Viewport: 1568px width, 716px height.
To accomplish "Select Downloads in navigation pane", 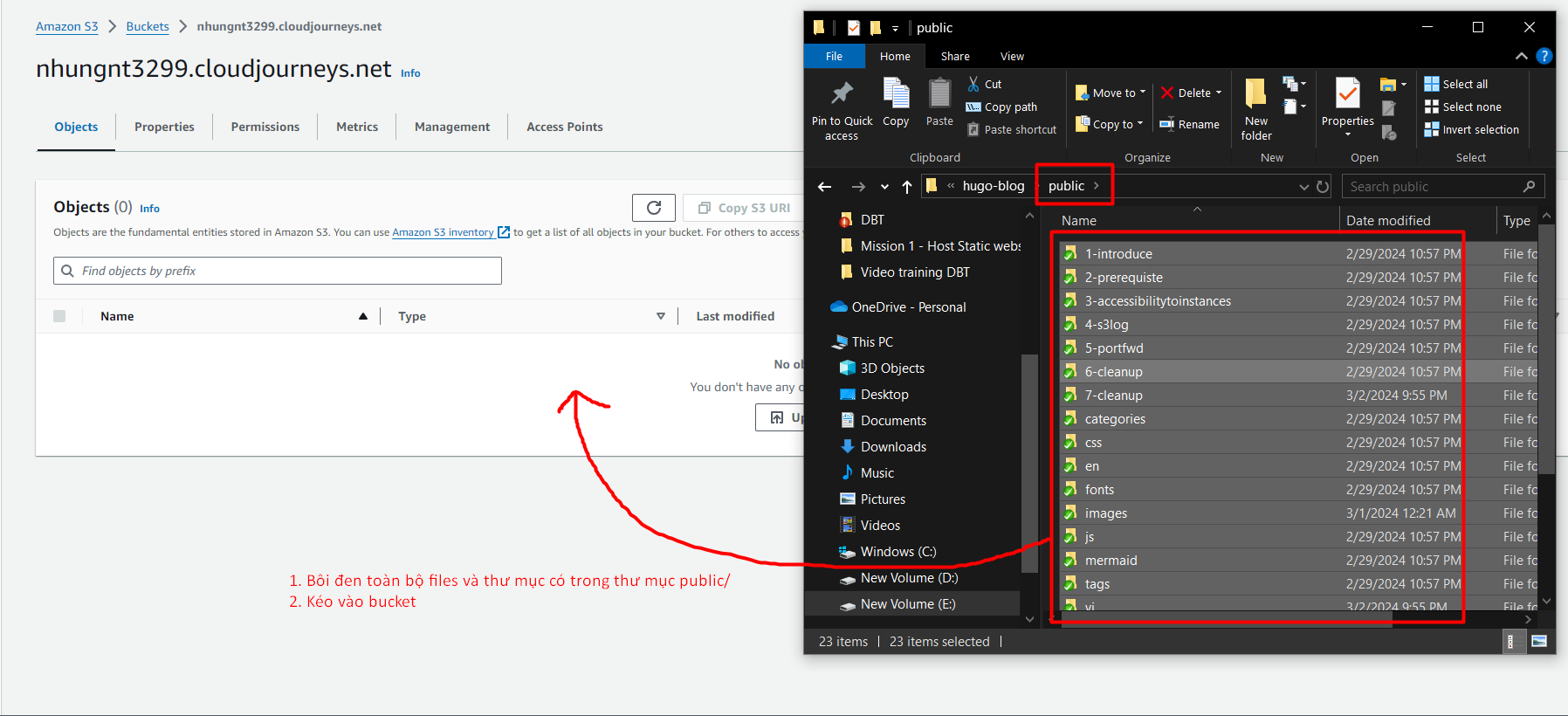I will tap(893, 447).
